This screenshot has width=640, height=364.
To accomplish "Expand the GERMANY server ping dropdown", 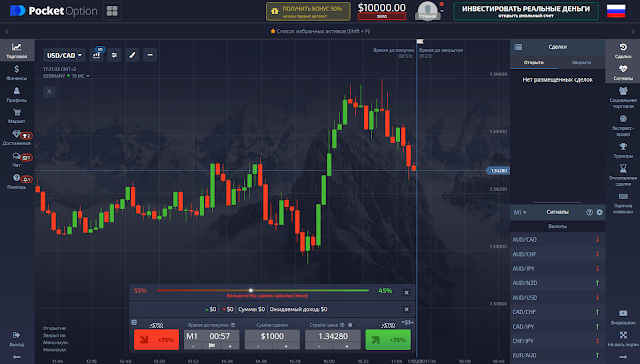I will pos(66,76).
